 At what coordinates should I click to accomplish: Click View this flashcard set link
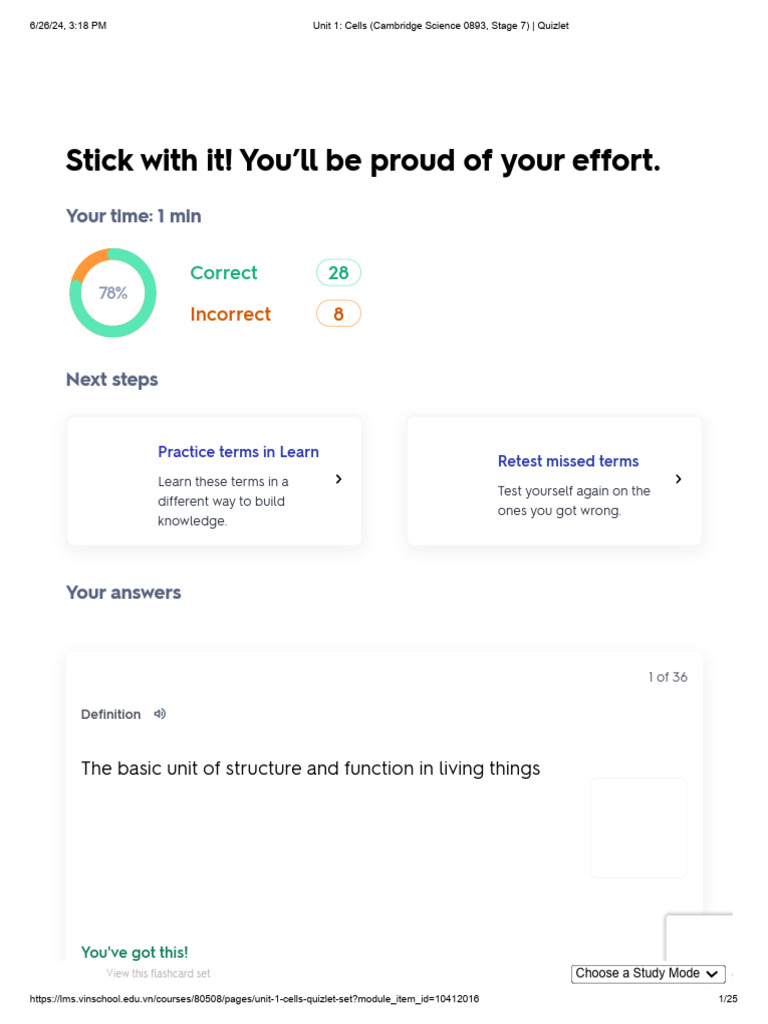pos(158,973)
